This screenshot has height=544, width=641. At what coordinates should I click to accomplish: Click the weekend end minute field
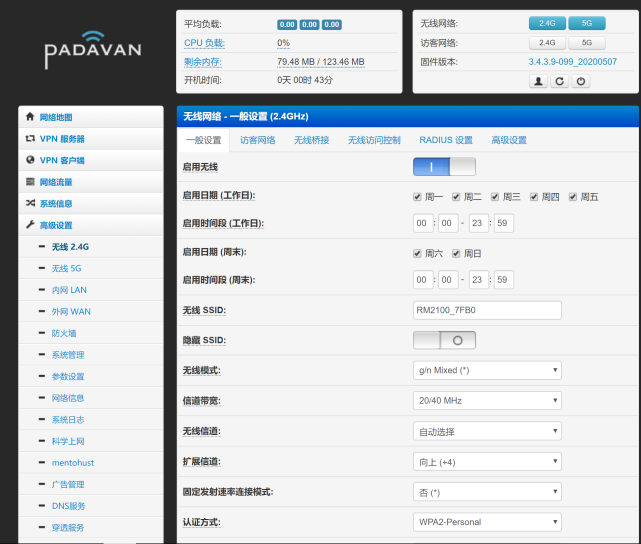[x=504, y=280]
